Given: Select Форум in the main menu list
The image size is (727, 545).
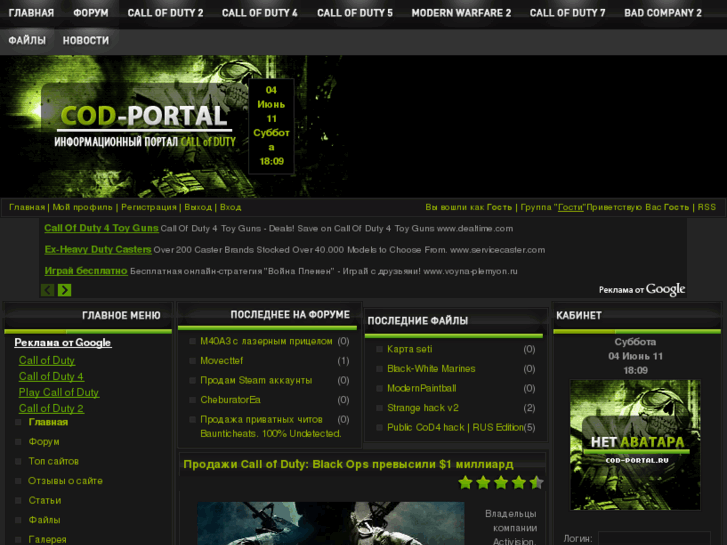Looking at the screenshot, I should tap(44, 442).
